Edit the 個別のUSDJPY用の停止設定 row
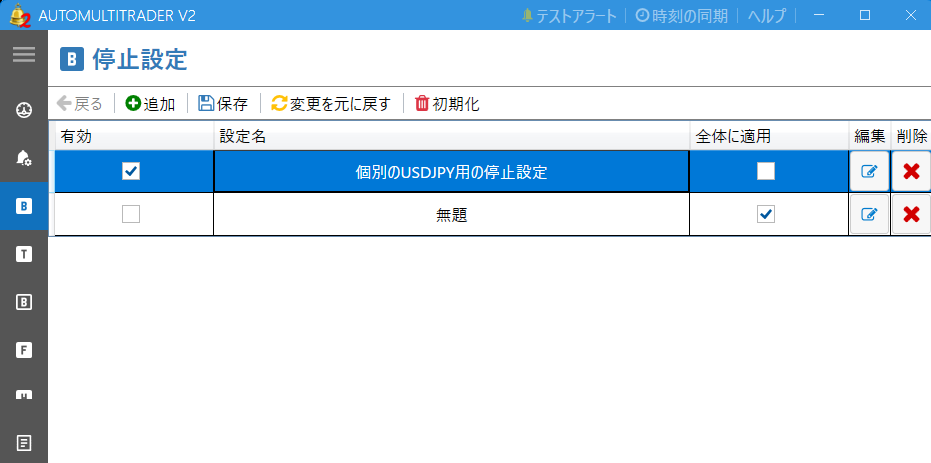931x463 pixels. tap(869, 172)
